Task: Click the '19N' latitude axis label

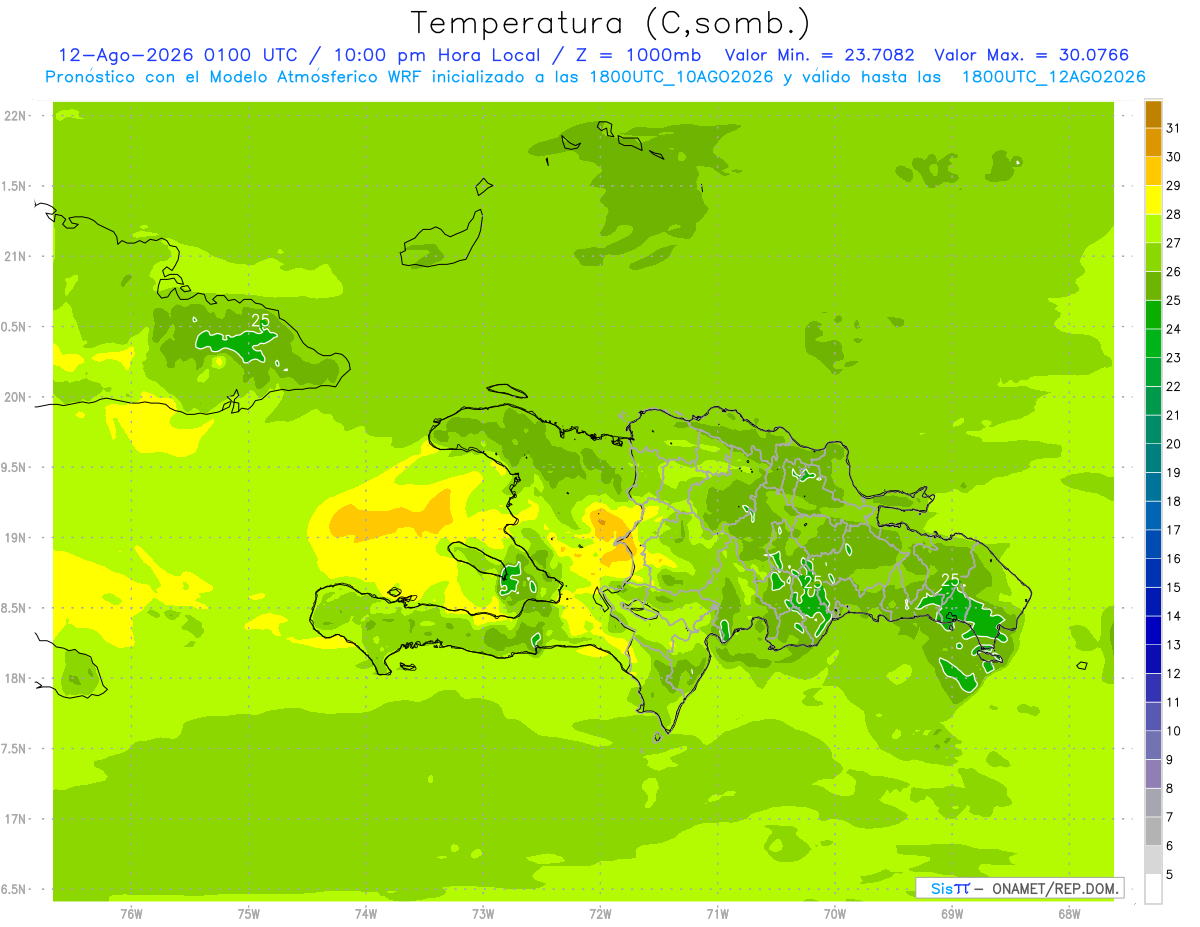Action: 16,538
